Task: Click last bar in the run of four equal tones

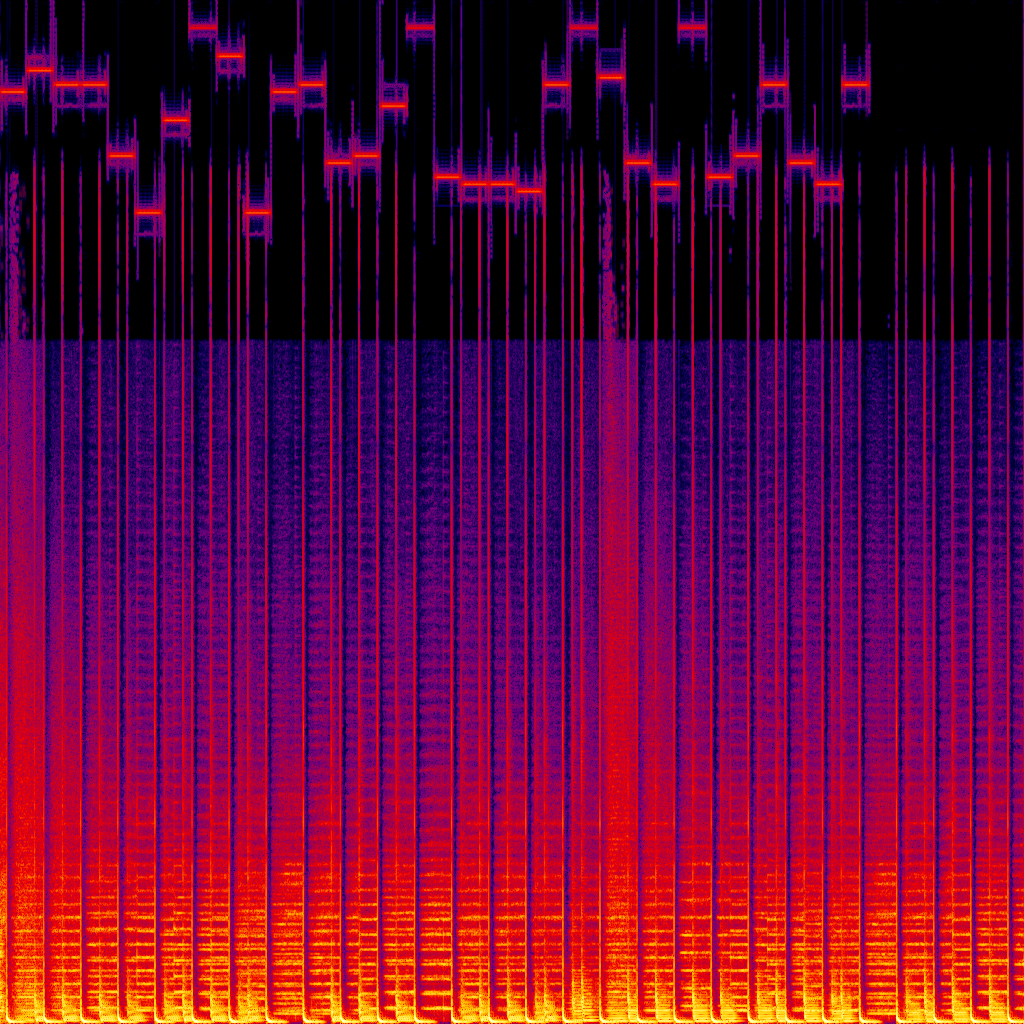Action: coord(529,190)
